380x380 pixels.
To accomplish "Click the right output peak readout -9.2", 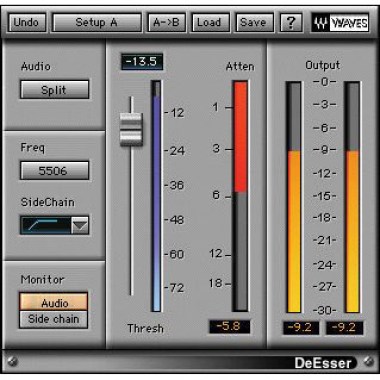I will click(345, 328).
